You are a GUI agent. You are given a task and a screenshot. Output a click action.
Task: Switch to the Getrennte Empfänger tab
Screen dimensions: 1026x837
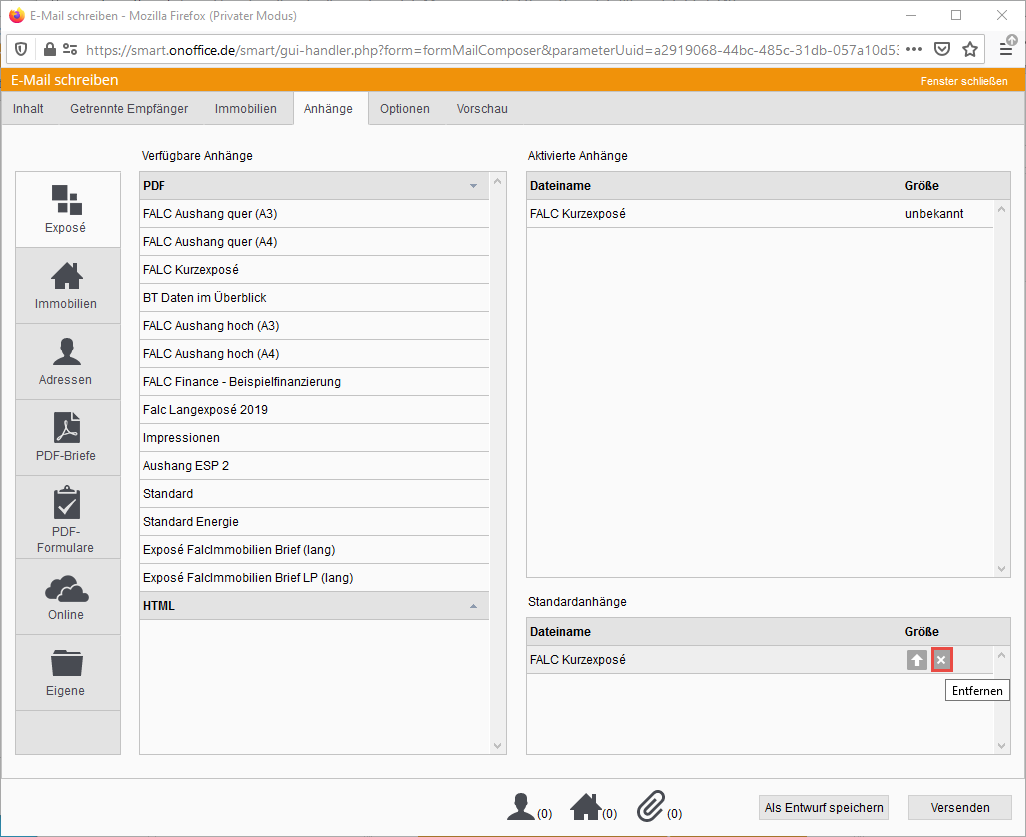(x=129, y=109)
